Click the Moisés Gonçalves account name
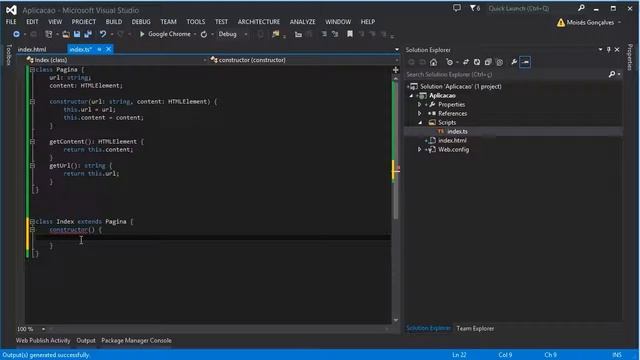 (590, 22)
